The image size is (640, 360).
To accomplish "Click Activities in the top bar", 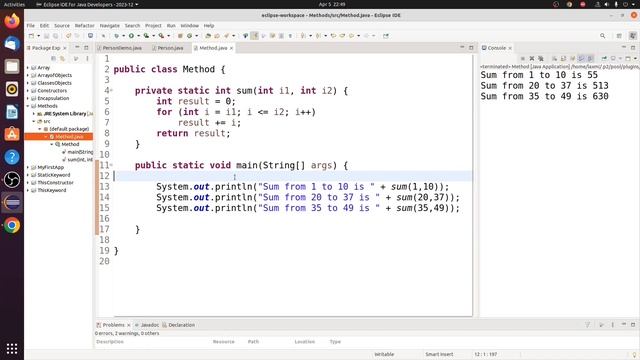I will [x=14, y=4].
